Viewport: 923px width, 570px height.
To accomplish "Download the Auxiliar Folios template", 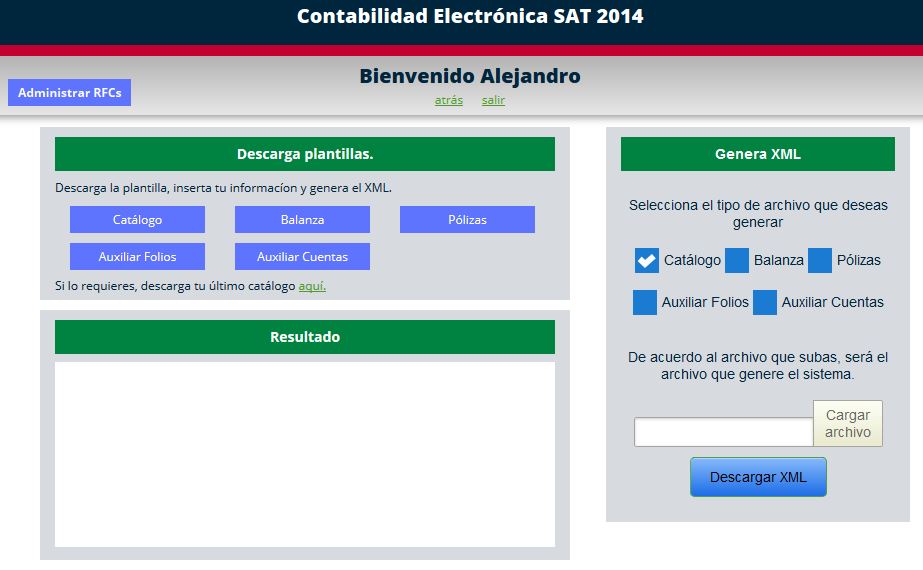I will pyautogui.click(x=137, y=257).
